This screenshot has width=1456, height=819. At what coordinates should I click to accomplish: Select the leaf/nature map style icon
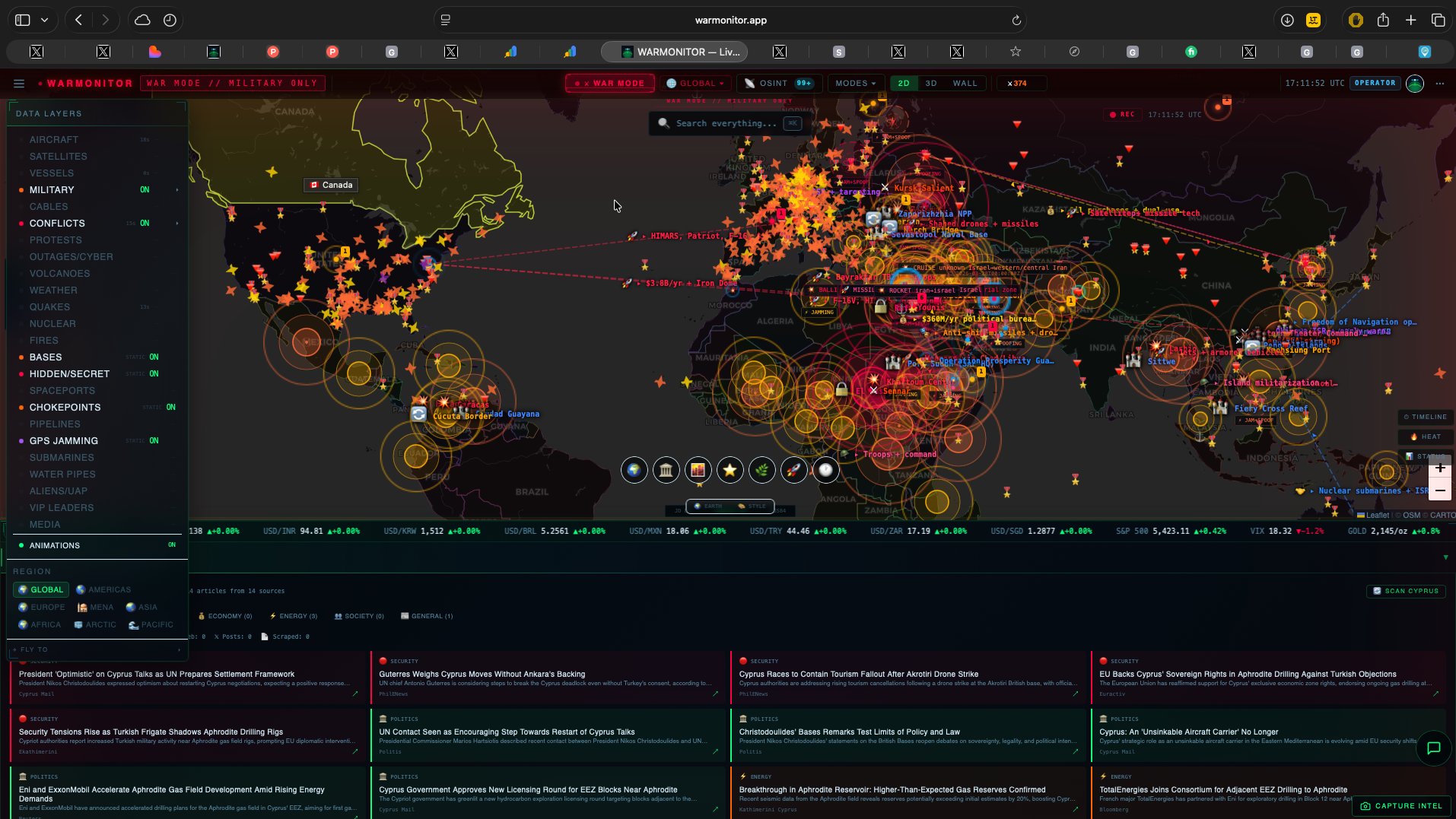pyautogui.click(x=762, y=470)
